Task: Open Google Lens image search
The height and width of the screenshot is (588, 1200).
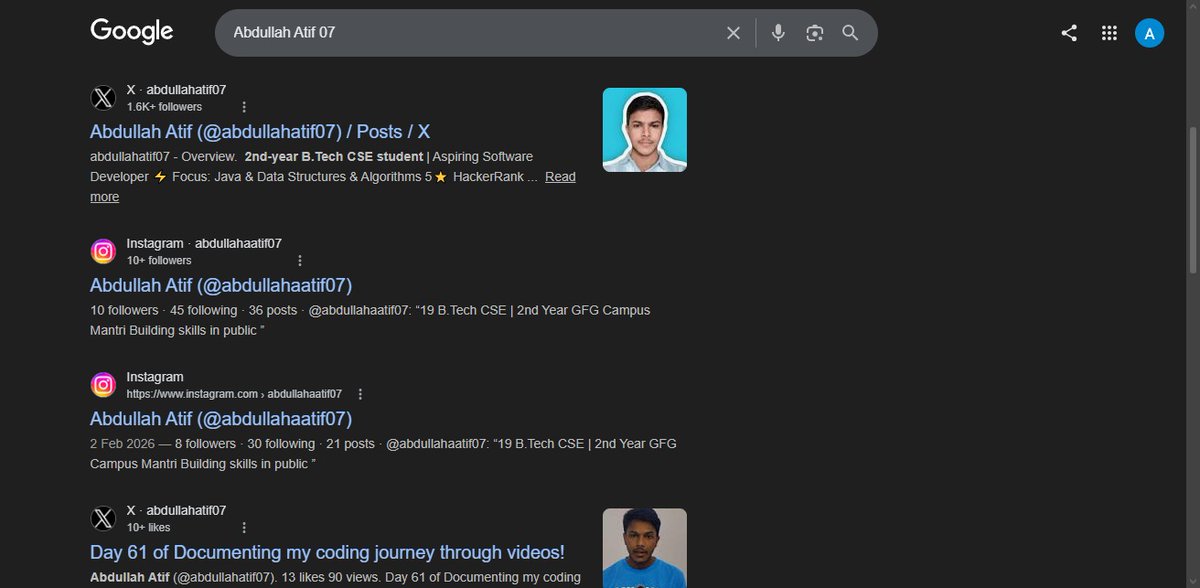Action: pos(814,33)
